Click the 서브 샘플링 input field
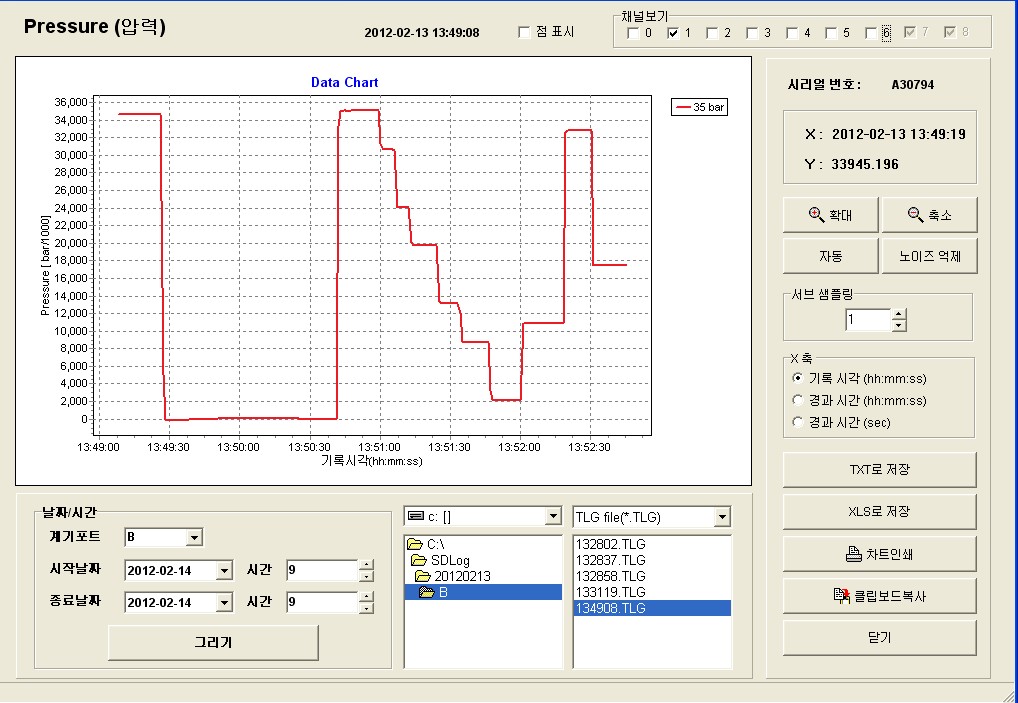 (868, 319)
